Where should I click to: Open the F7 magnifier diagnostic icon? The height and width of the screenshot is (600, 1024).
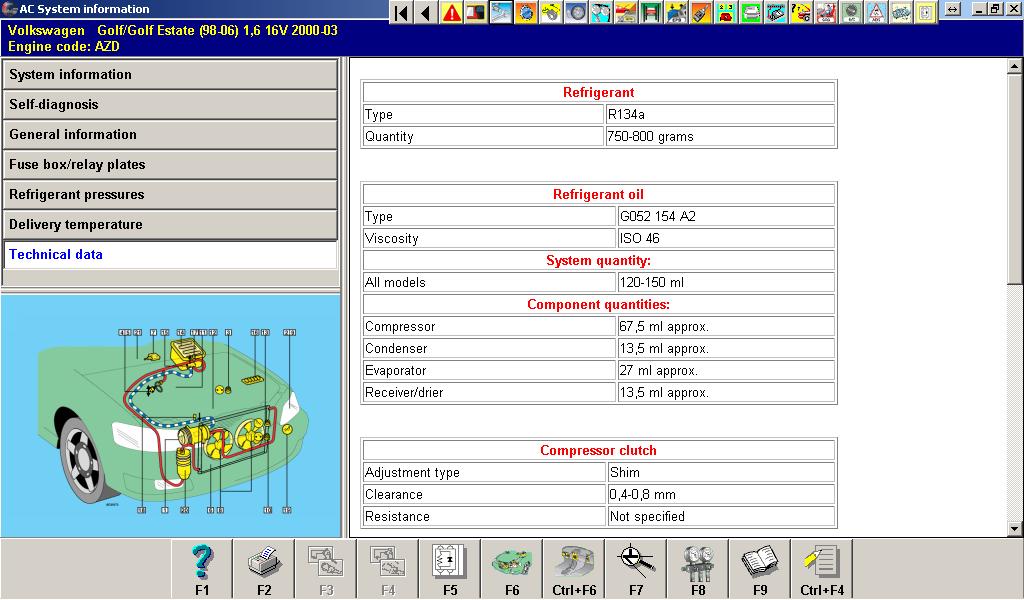[636, 569]
